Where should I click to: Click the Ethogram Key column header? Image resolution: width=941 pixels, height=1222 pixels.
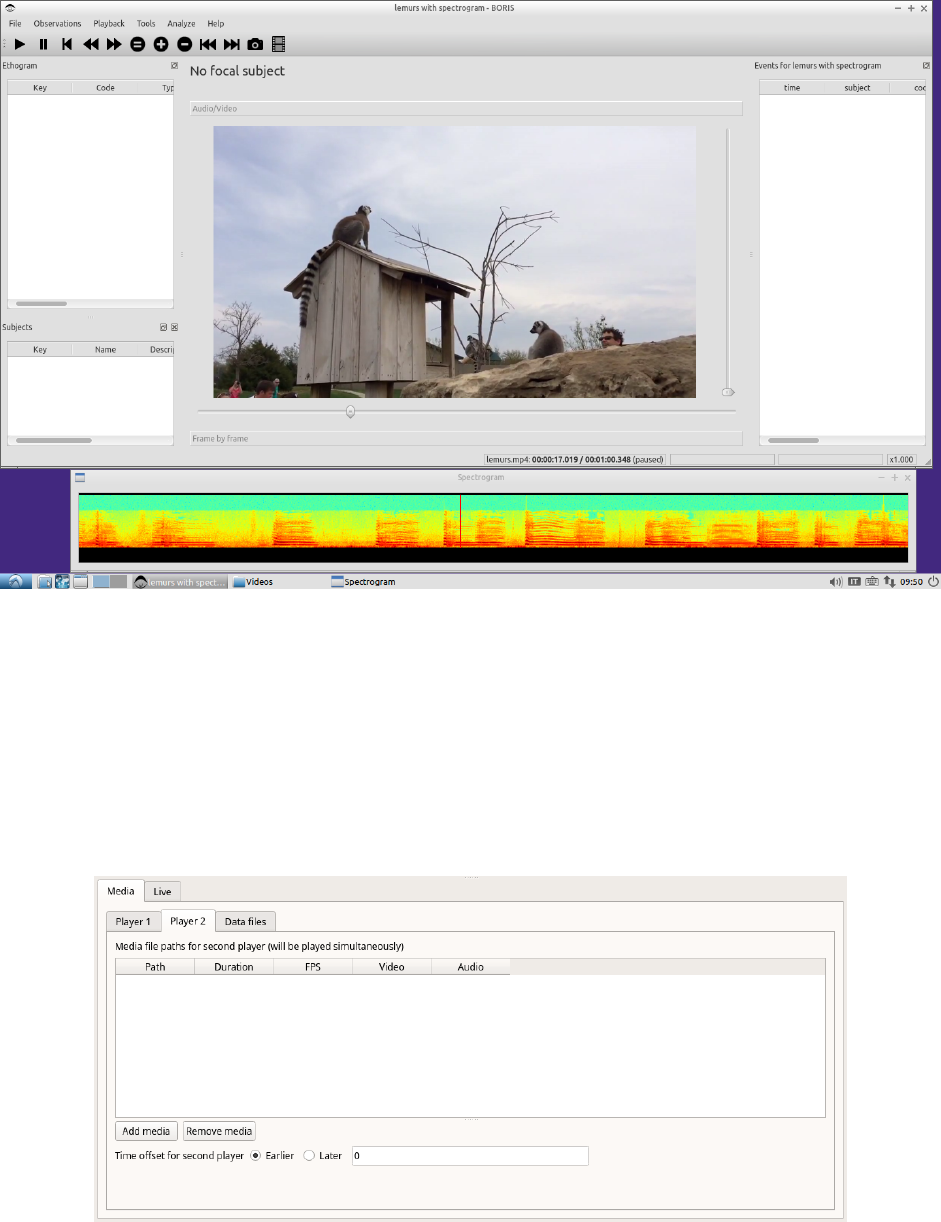tap(40, 88)
